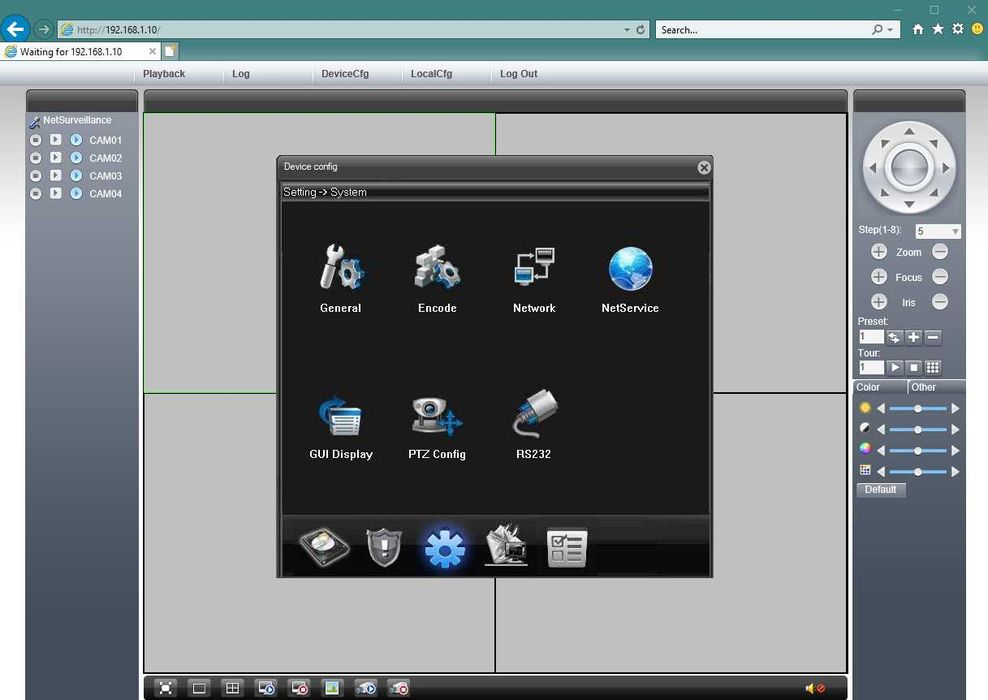Click the Tour number input field
Screen dimensions: 988x700
tap(871, 367)
